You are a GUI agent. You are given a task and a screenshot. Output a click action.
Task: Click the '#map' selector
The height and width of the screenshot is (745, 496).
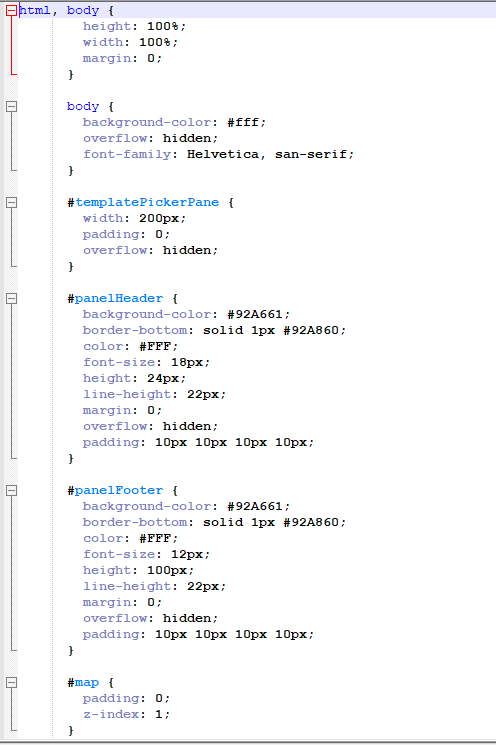click(x=83, y=682)
